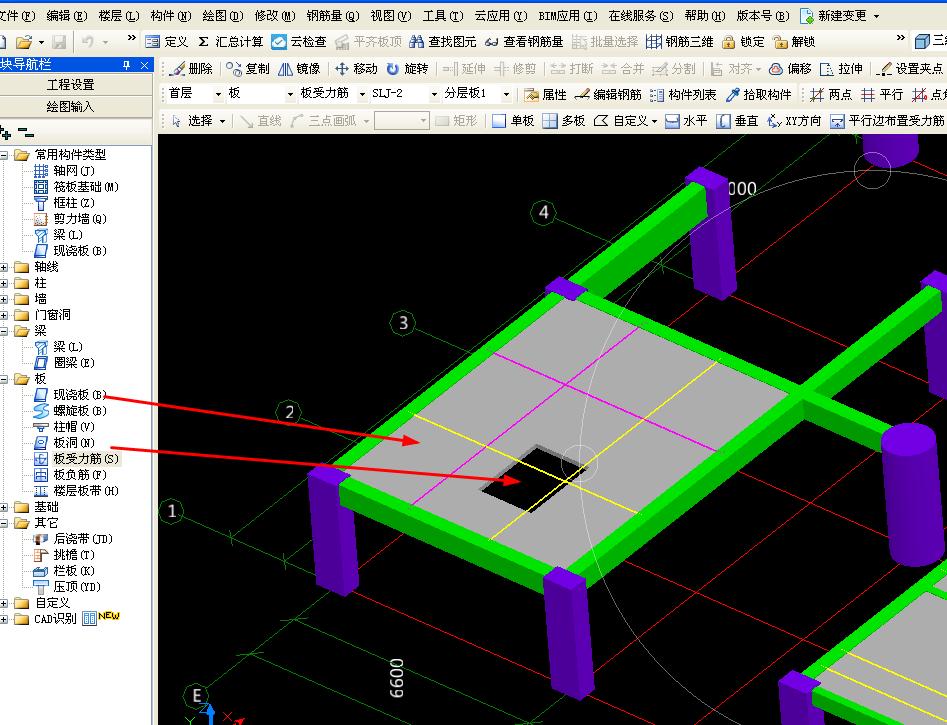Click the 定义 (Define) toolbar button

tap(167, 42)
